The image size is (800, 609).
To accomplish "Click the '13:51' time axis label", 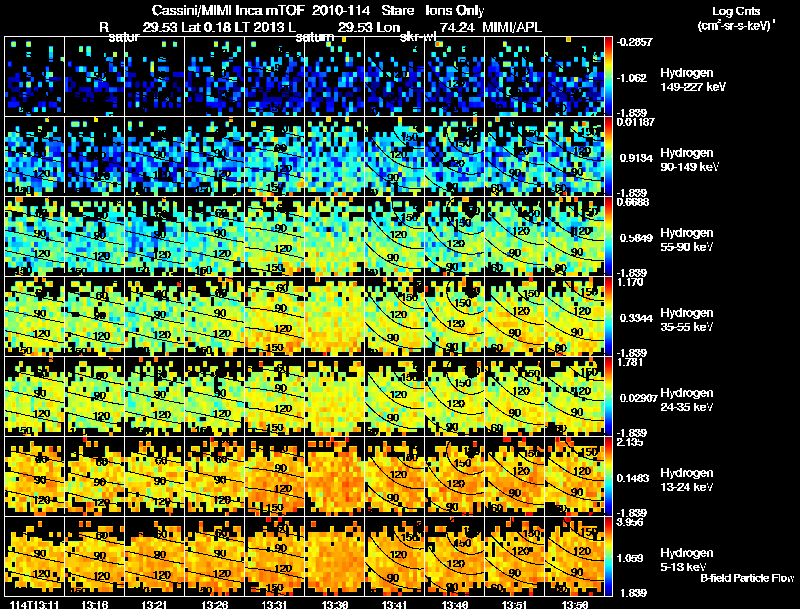I will click(x=515, y=604).
